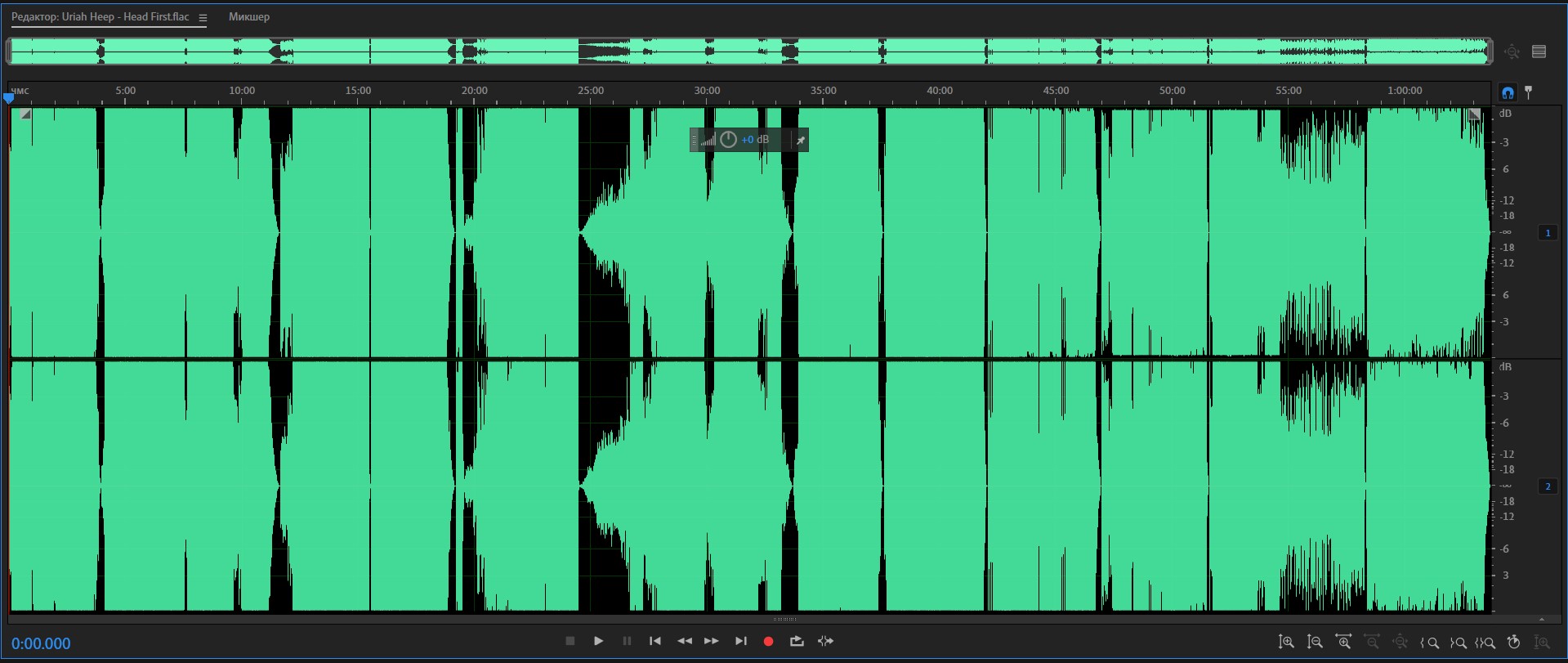This screenshot has width=1568, height=663.
Task: Zoom to the selection in point
Action: pos(1430,643)
